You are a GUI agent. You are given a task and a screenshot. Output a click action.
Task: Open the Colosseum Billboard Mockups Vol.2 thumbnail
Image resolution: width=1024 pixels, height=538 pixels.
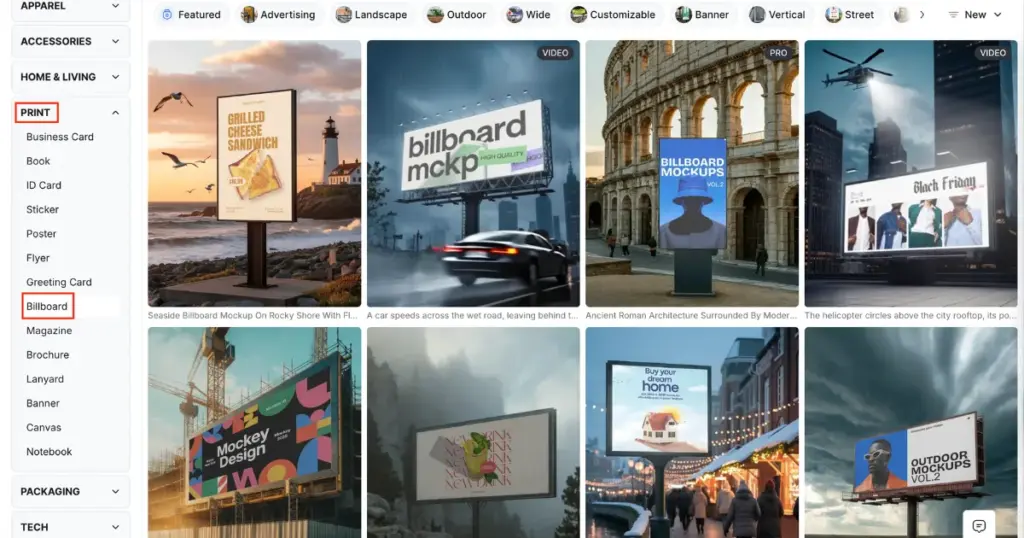[x=692, y=173]
